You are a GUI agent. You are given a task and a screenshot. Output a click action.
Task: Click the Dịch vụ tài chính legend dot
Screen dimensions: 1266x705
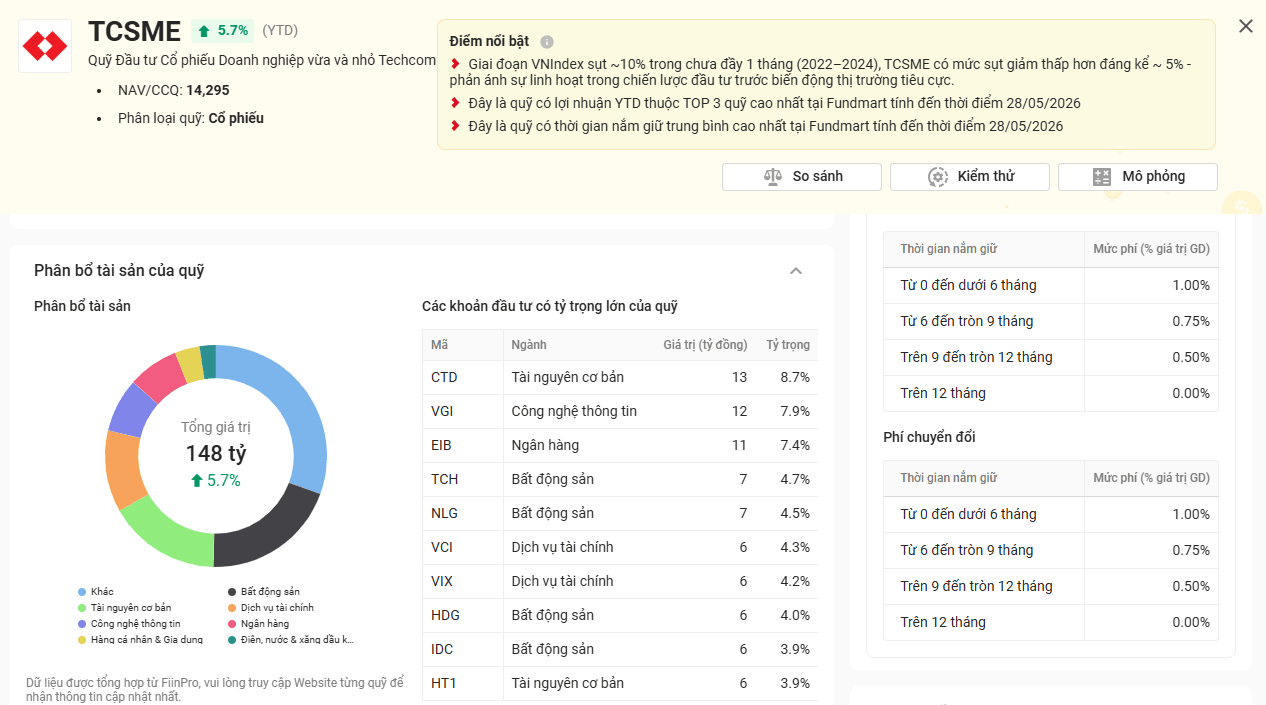(x=232, y=608)
